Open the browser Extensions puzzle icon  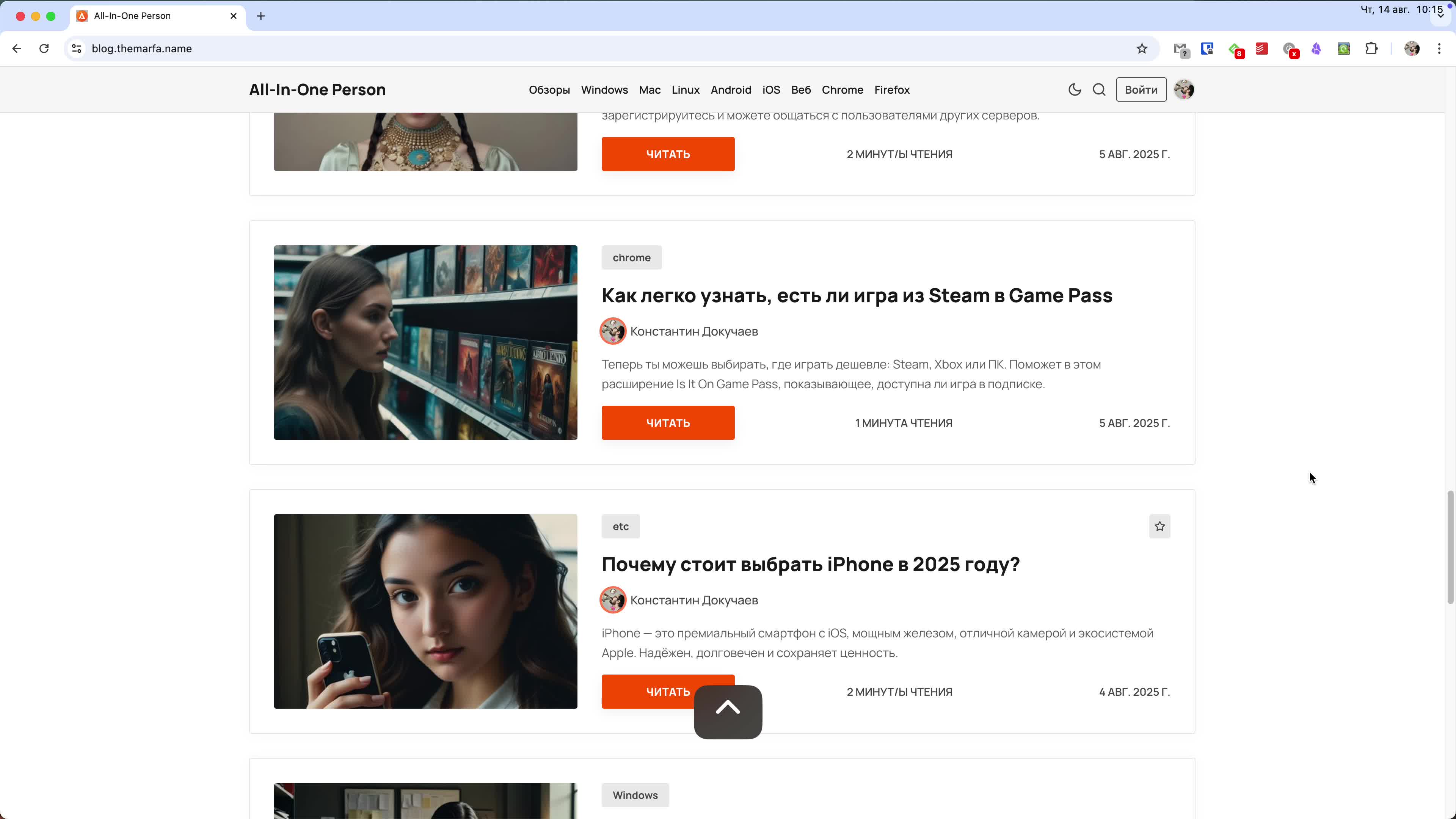click(1371, 49)
